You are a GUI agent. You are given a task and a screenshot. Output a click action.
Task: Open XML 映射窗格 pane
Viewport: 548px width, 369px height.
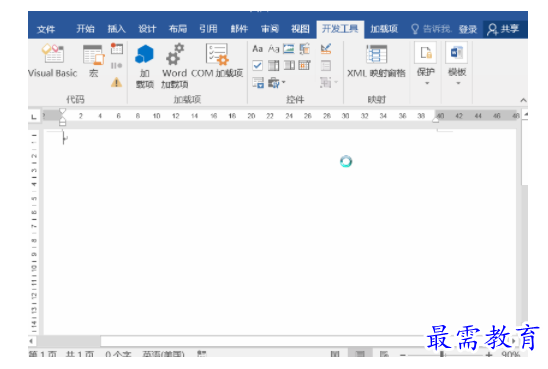click(376, 60)
